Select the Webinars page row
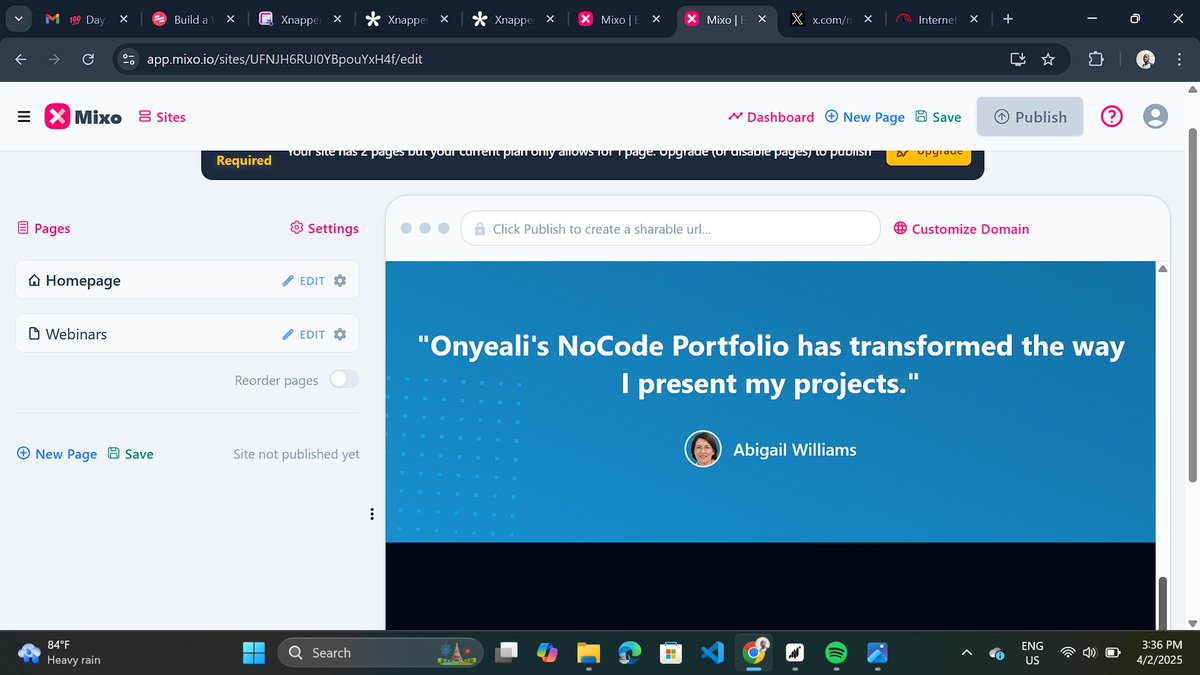This screenshot has height=675, width=1200. [187, 333]
